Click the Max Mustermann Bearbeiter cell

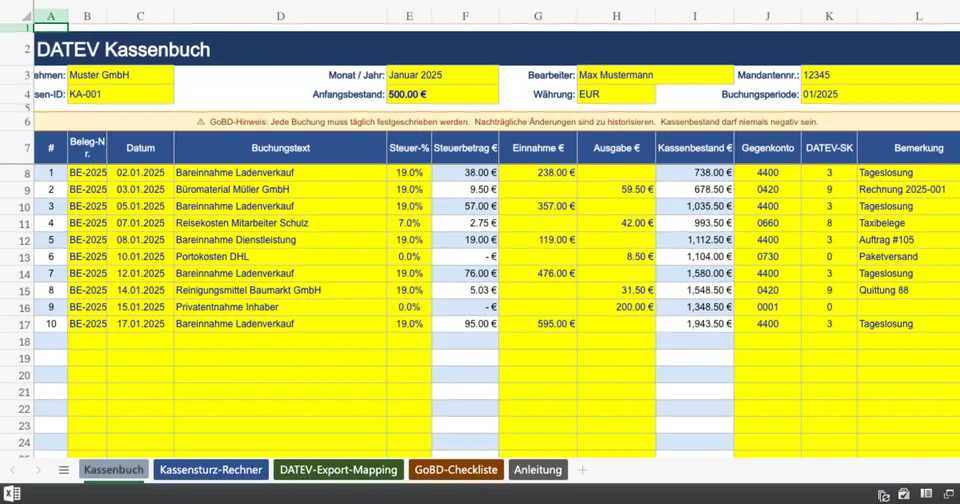(x=656, y=75)
